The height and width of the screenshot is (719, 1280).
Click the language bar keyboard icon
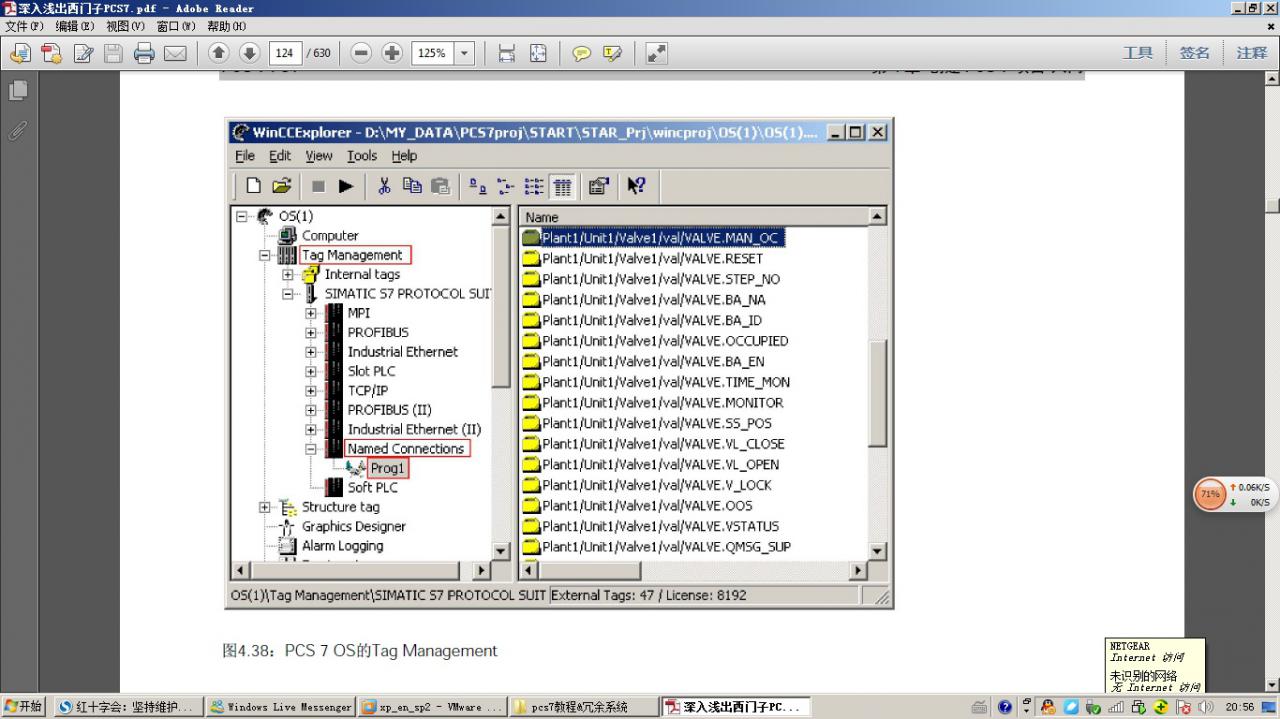point(979,707)
